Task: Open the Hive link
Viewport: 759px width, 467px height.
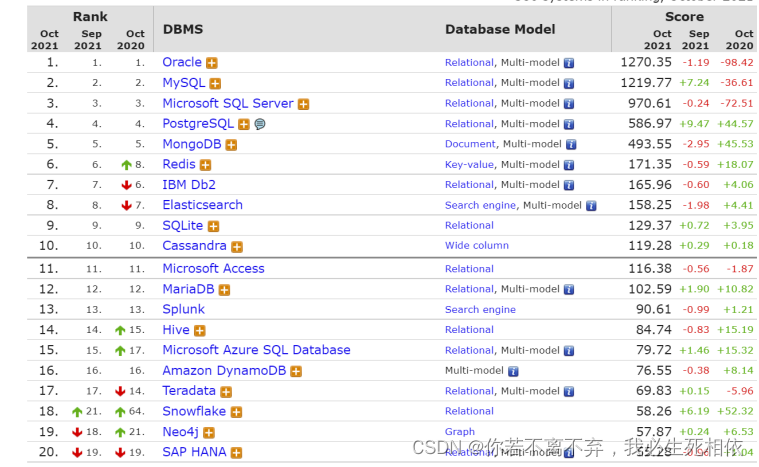Action: tap(176, 330)
